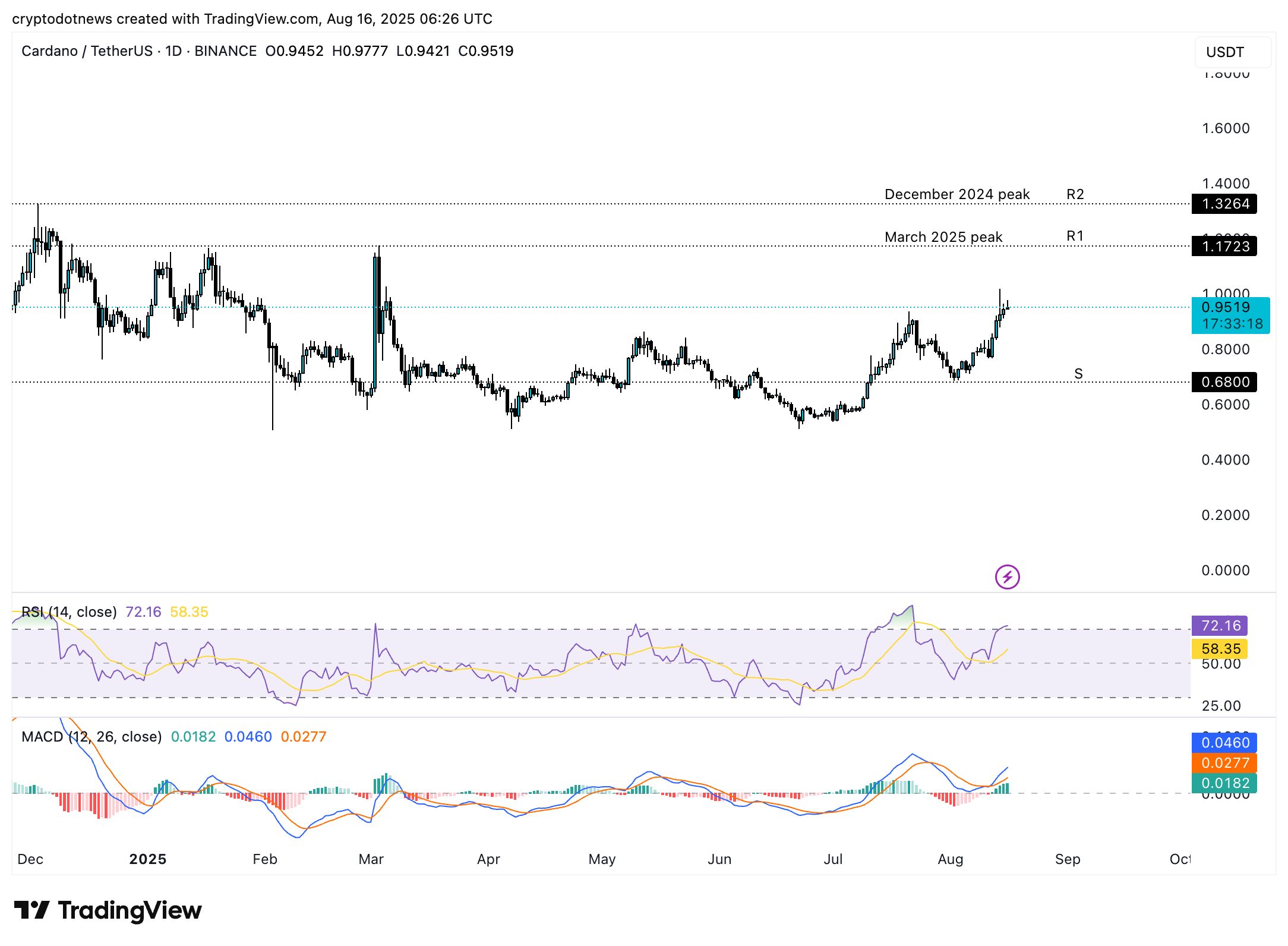Click the support level price 0.6800

1226,382
